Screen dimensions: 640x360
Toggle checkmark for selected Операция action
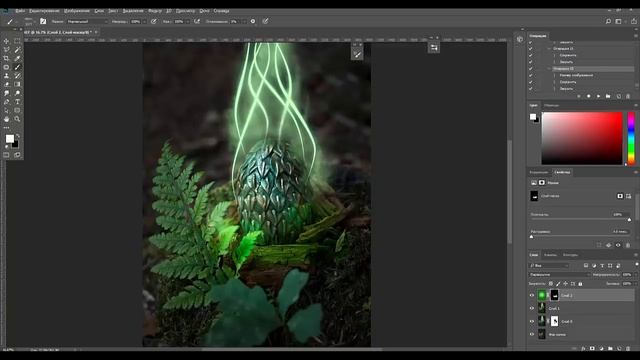click(531, 69)
